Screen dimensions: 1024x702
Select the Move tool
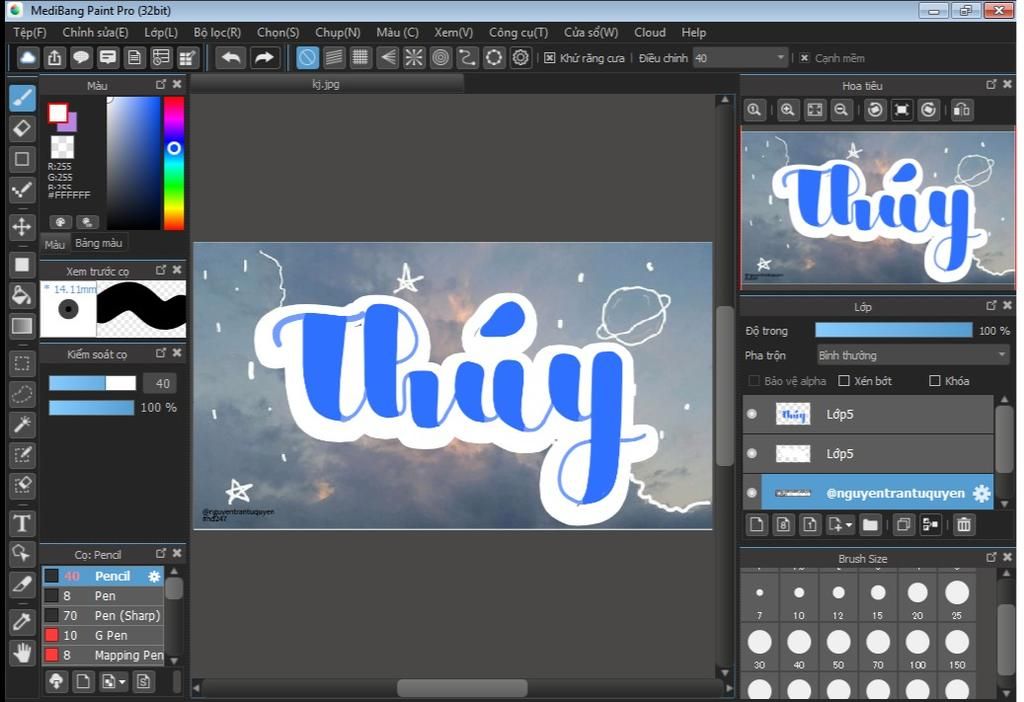click(x=22, y=227)
